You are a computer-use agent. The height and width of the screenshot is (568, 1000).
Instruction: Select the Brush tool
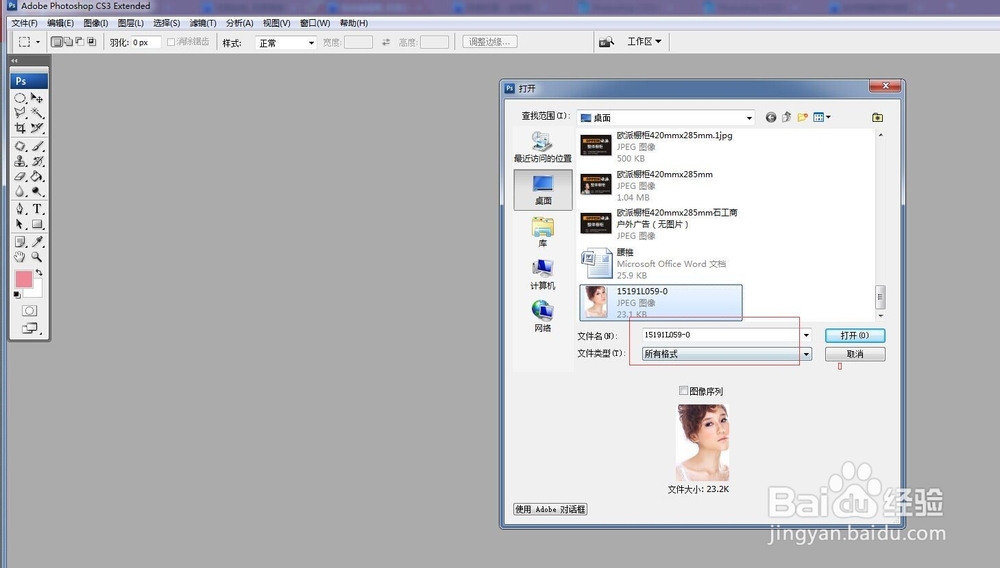(x=38, y=146)
